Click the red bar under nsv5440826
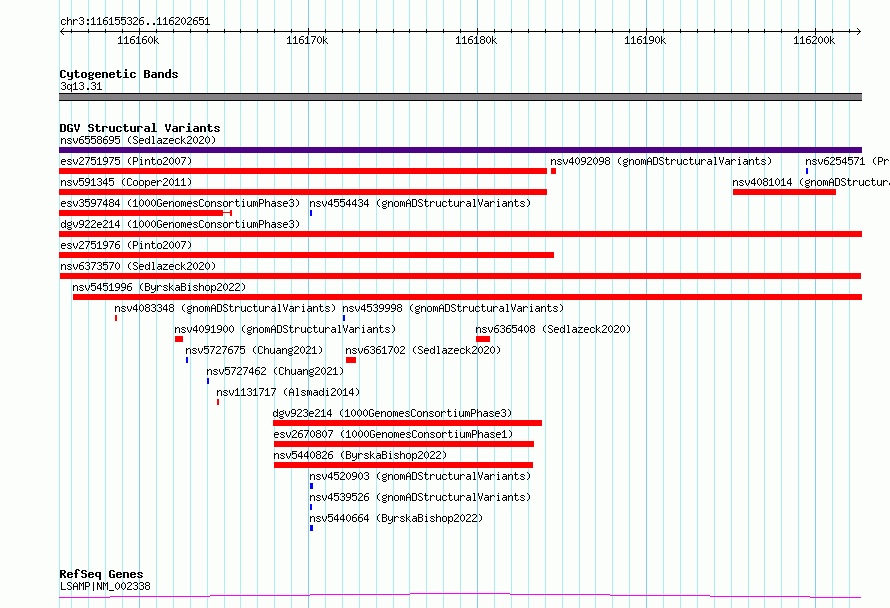The image size is (890, 608). (x=404, y=465)
